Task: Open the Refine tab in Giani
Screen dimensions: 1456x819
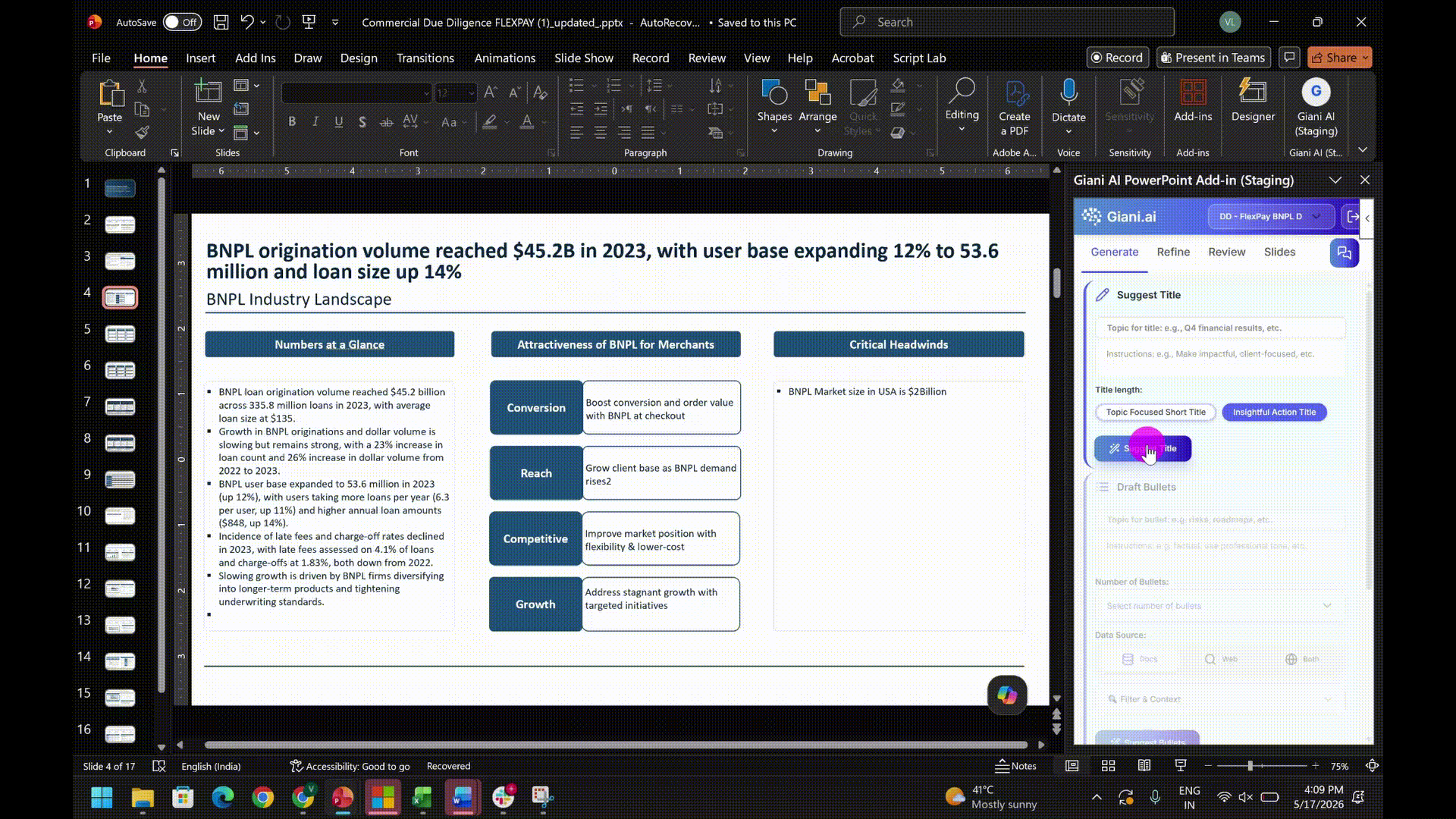Action: click(x=1173, y=252)
